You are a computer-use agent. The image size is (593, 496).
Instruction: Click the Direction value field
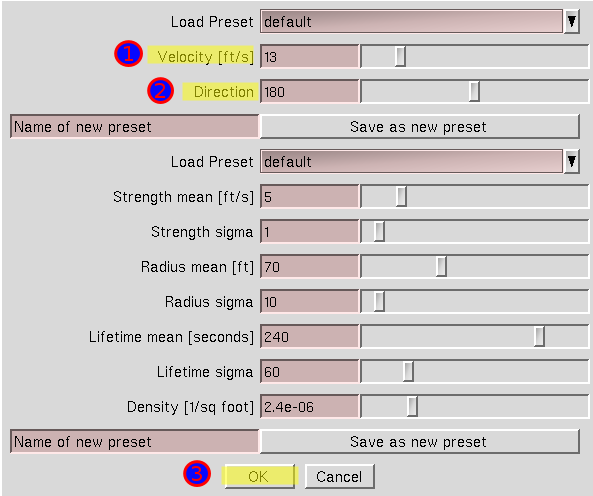pyautogui.click(x=309, y=92)
